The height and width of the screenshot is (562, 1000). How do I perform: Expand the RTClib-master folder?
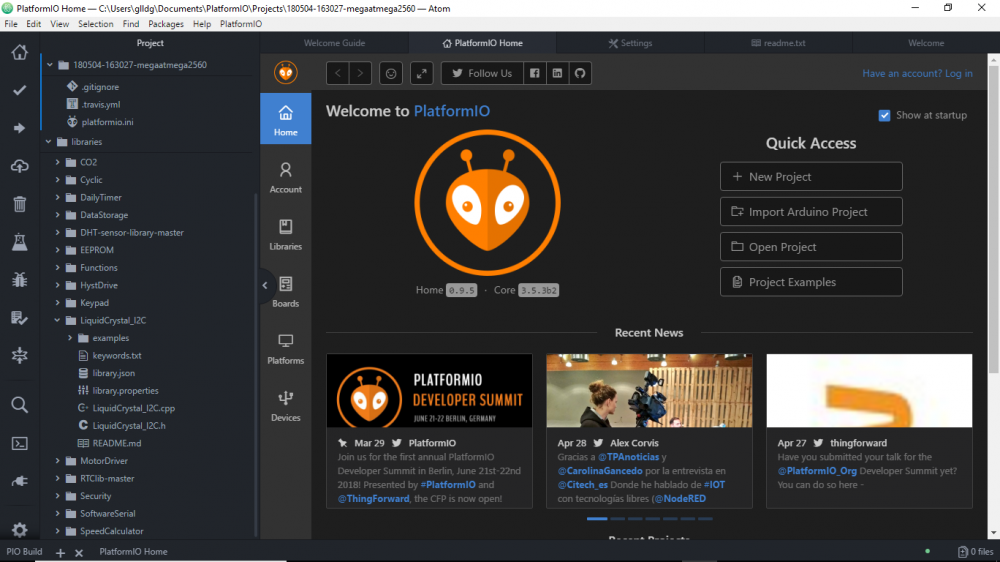click(x=57, y=478)
